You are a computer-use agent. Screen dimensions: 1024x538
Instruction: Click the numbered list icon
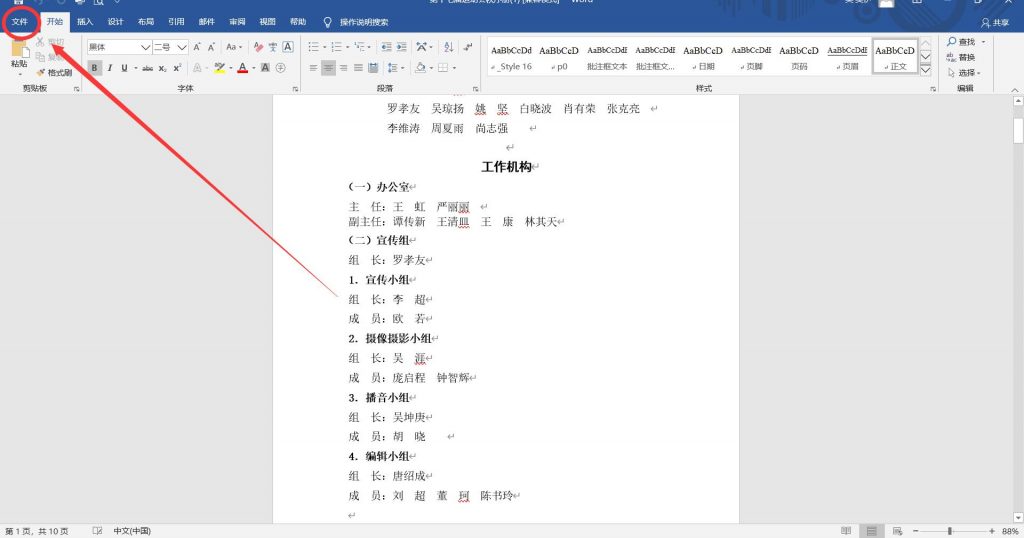pos(336,47)
